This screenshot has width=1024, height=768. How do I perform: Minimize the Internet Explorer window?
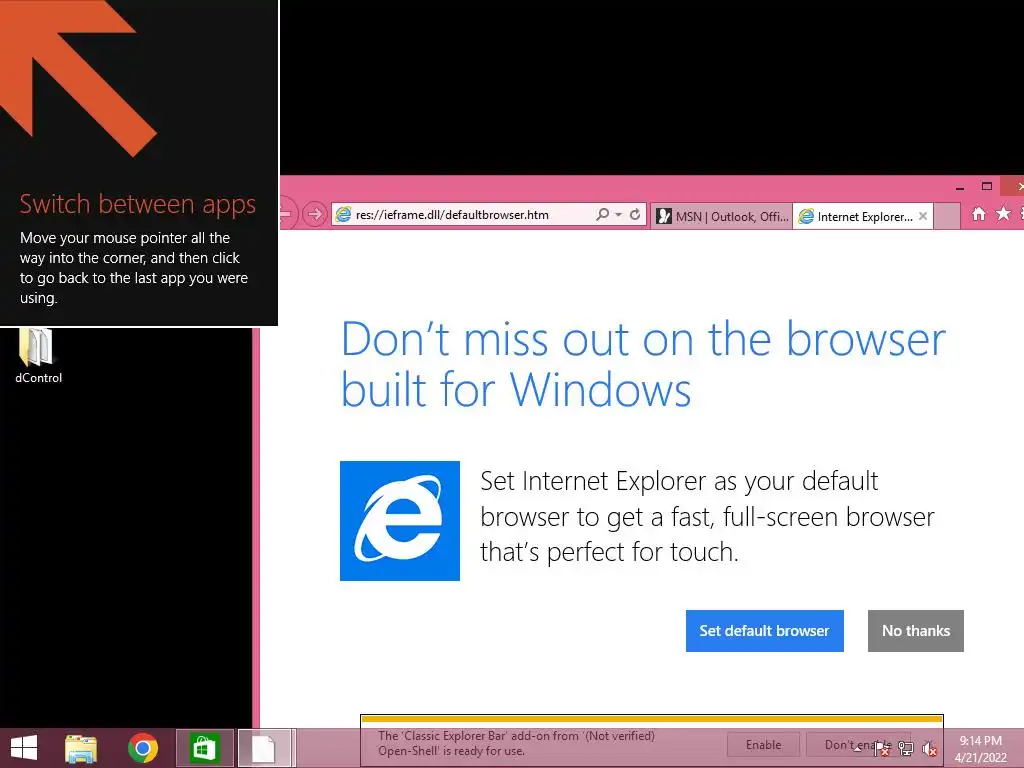pos(959,187)
